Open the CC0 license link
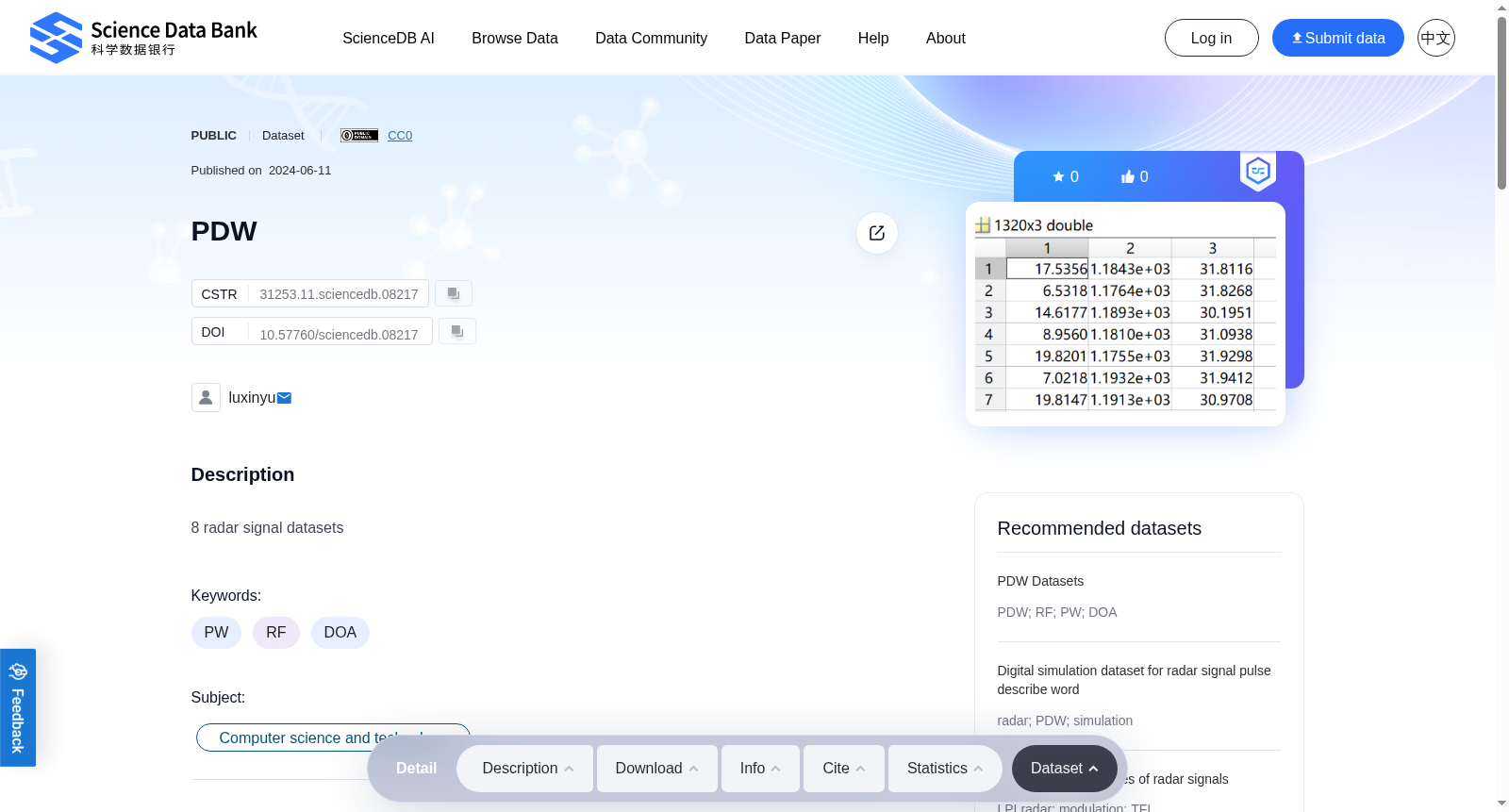 click(x=400, y=135)
